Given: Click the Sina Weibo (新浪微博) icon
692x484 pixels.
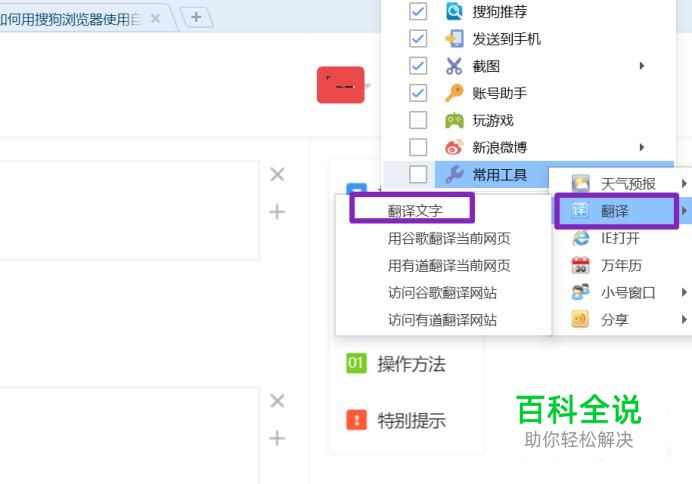Looking at the screenshot, I should pyautogui.click(x=454, y=147).
